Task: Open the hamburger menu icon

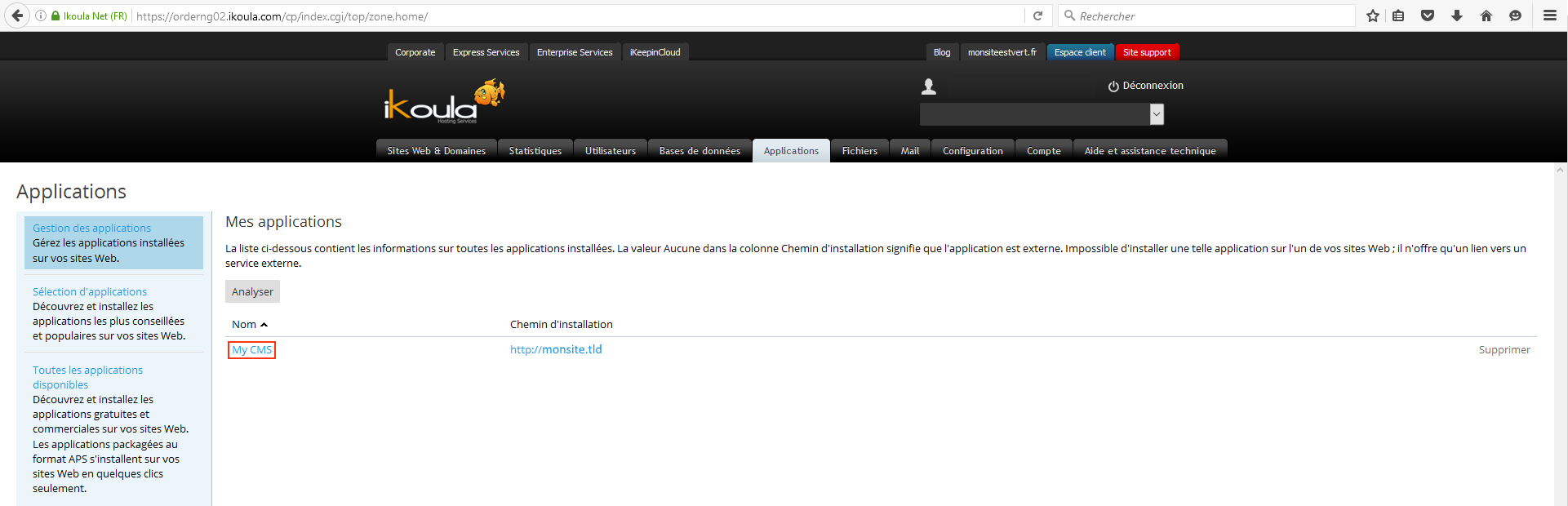Action: [1549, 16]
